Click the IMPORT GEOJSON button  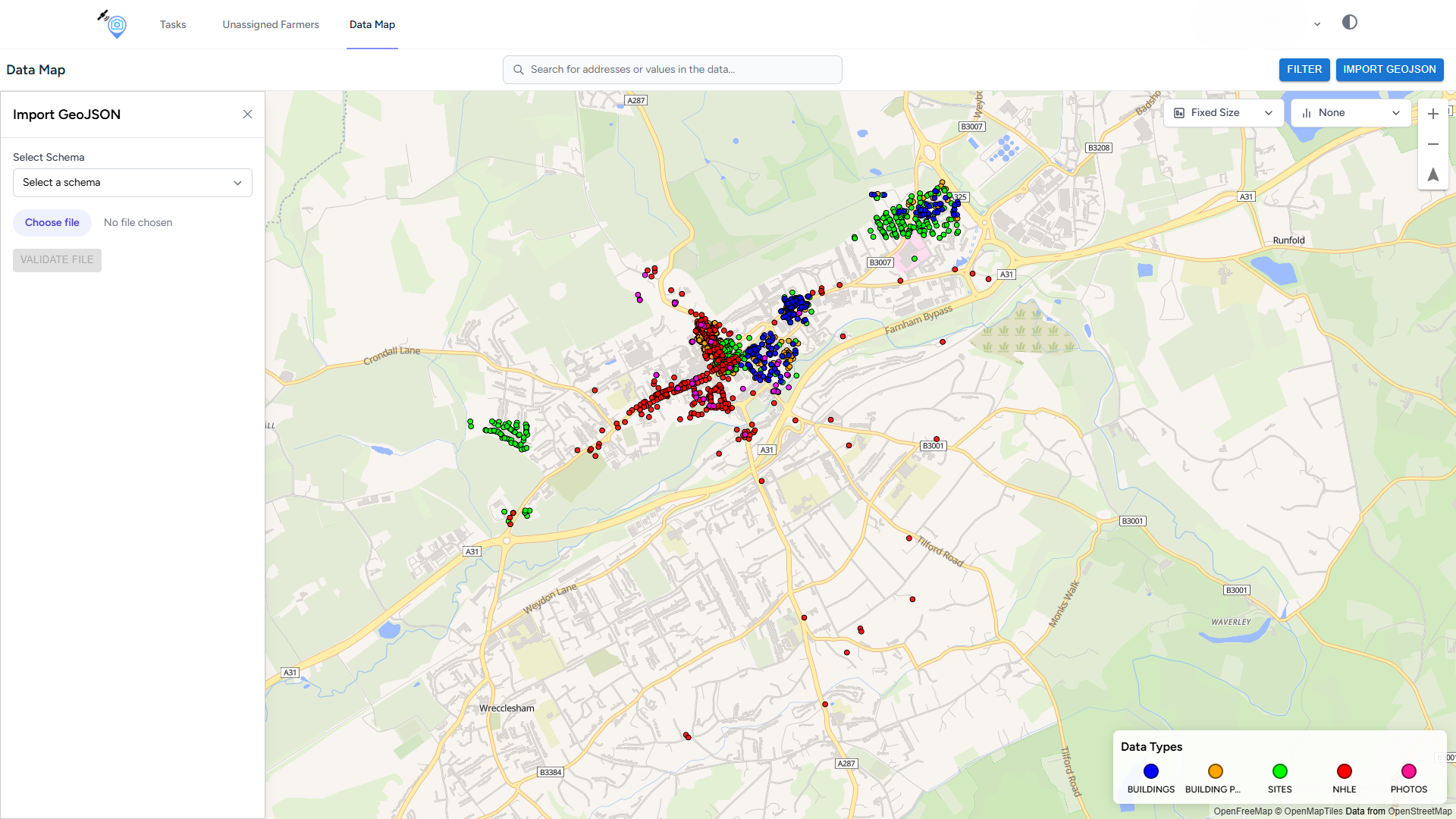1389,70
